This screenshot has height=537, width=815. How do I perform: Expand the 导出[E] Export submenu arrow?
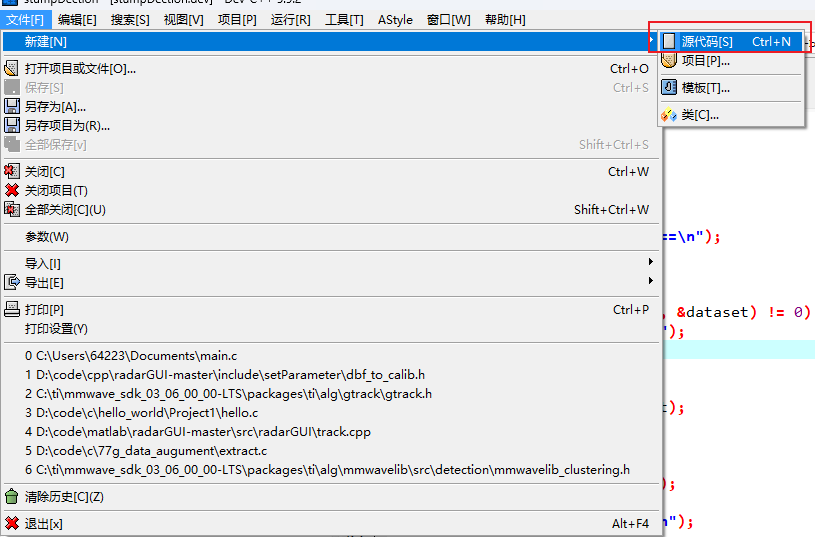[650, 281]
